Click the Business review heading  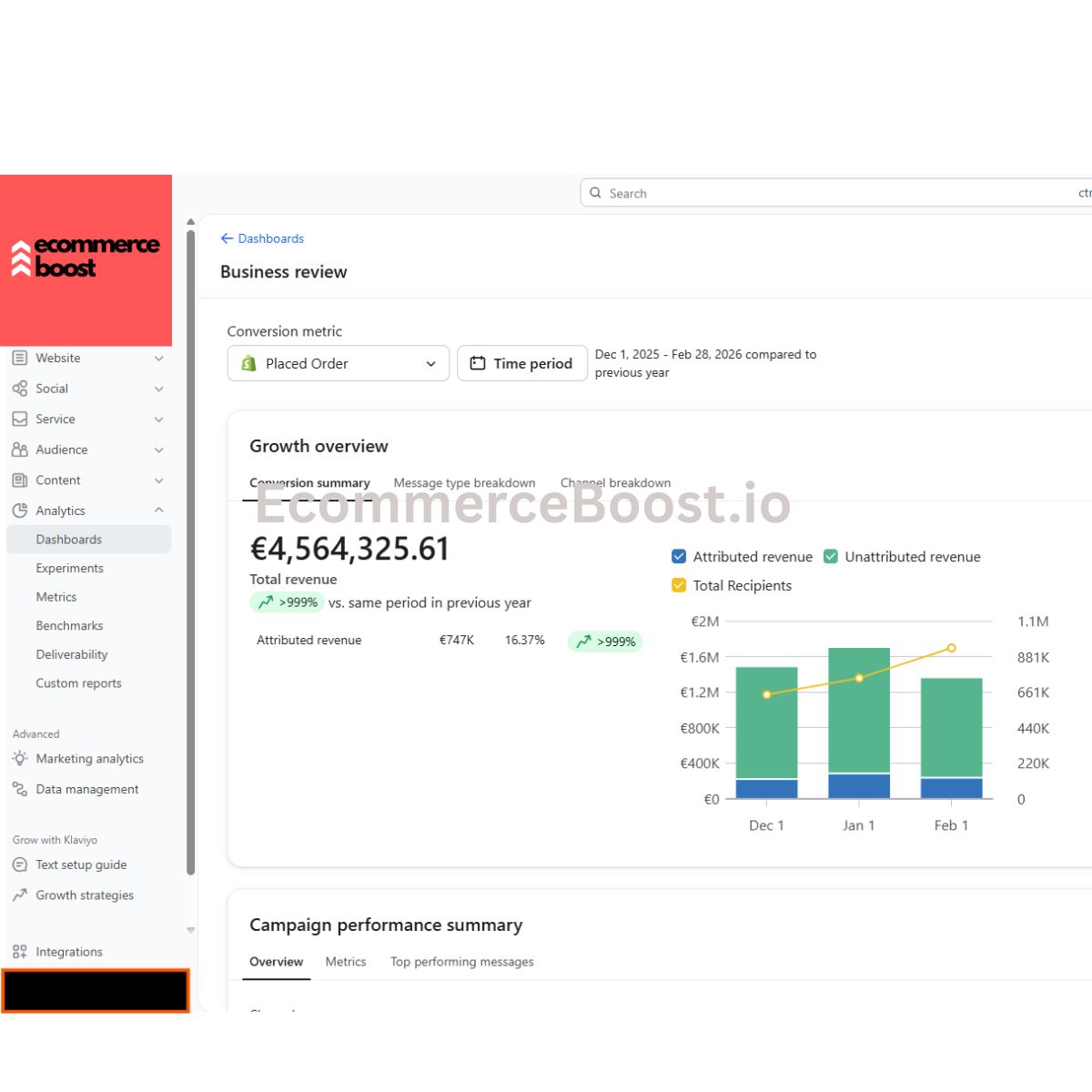pos(284,271)
